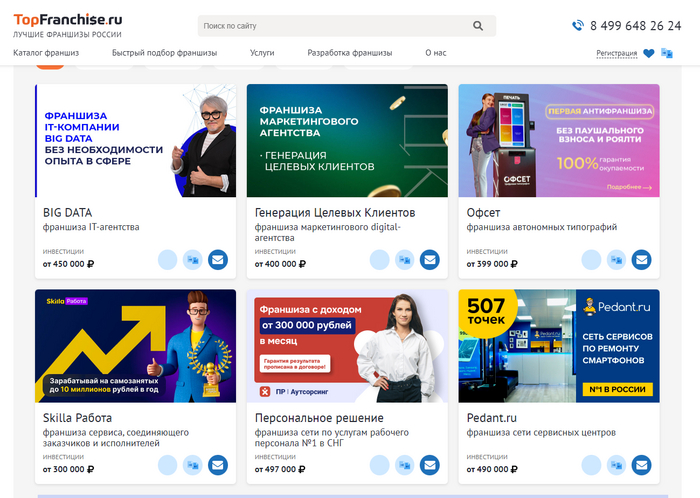The width and height of the screenshot is (700, 498).
Task: Click text 'от 300 000 ₽'
Action: pyautogui.click(x=68, y=469)
